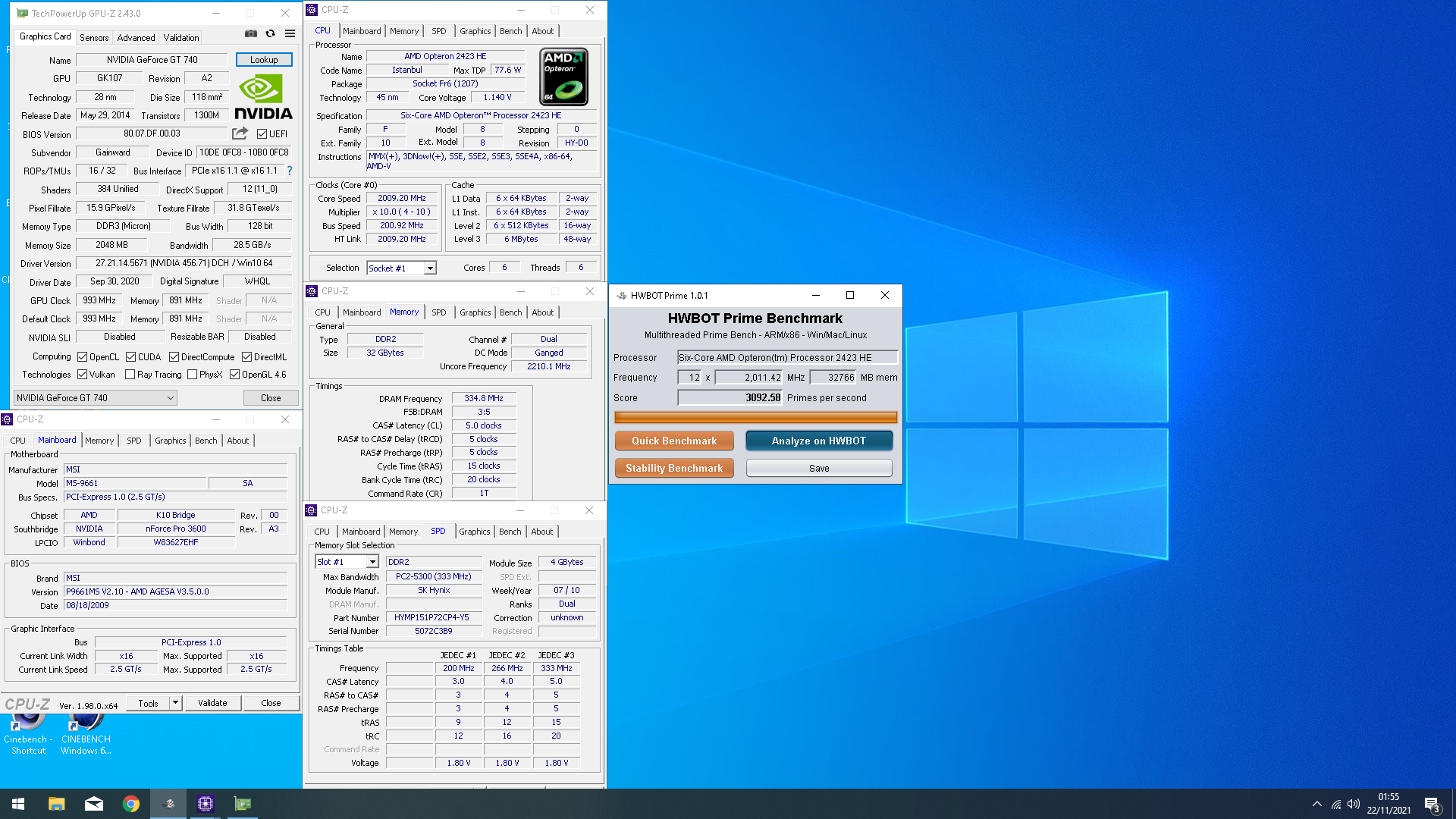Screen dimensions: 1456x819
Task: Click the GPU-Z Close button
Action: click(x=271, y=397)
